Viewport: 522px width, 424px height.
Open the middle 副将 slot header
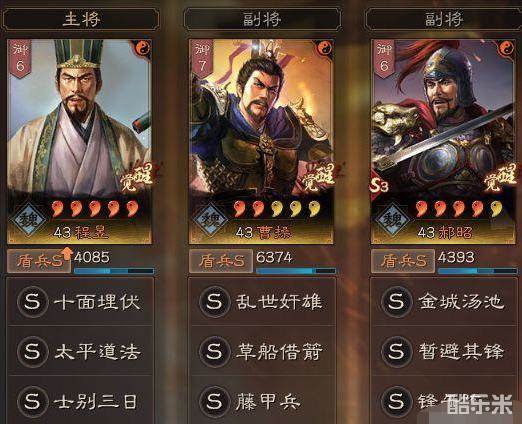pyautogui.click(x=262, y=19)
